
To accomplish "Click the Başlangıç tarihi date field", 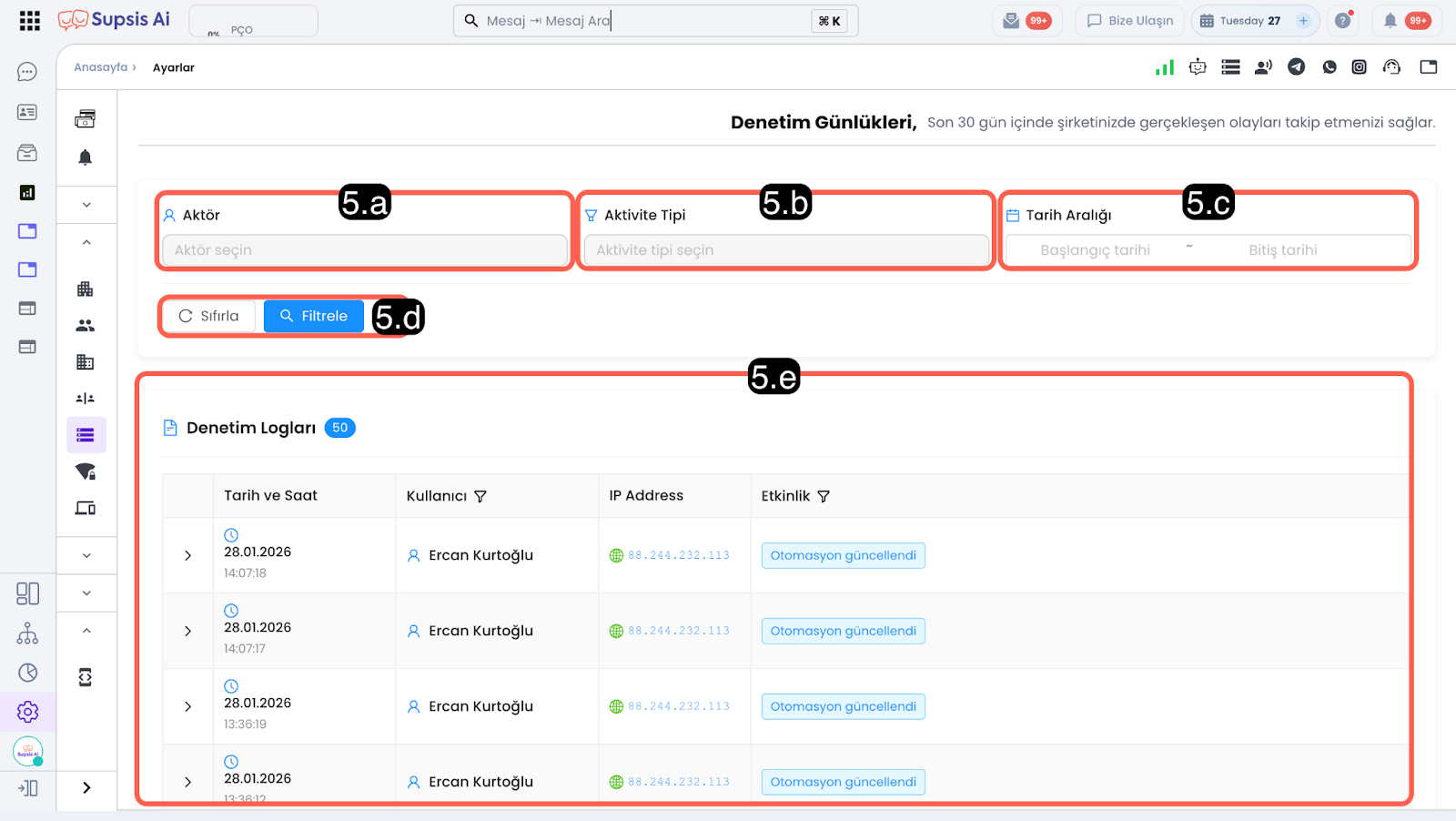I will (1095, 250).
